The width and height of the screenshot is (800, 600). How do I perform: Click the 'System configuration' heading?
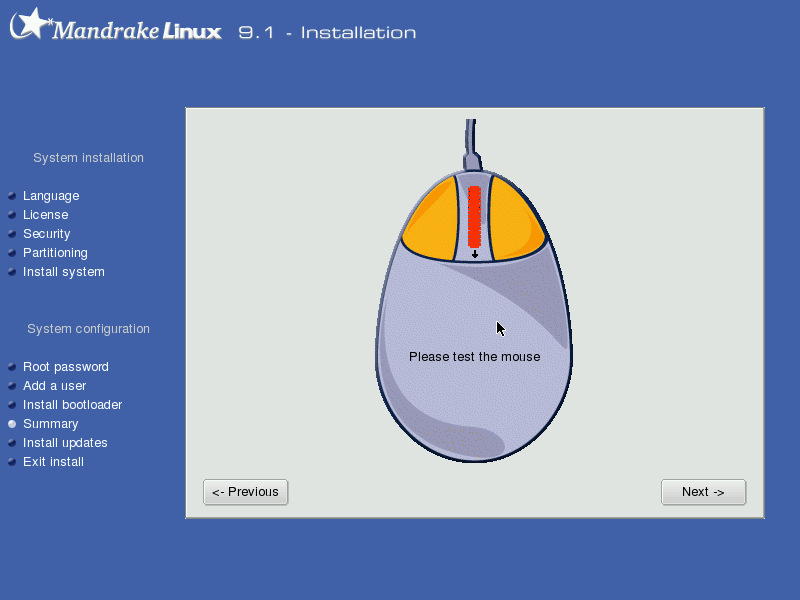click(x=88, y=329)
